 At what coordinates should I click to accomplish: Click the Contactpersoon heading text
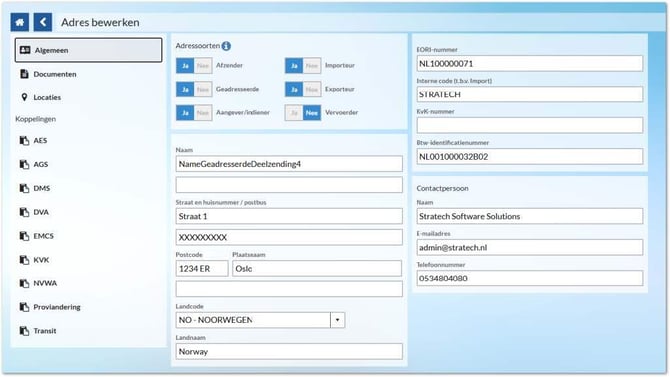coord(442,188)
